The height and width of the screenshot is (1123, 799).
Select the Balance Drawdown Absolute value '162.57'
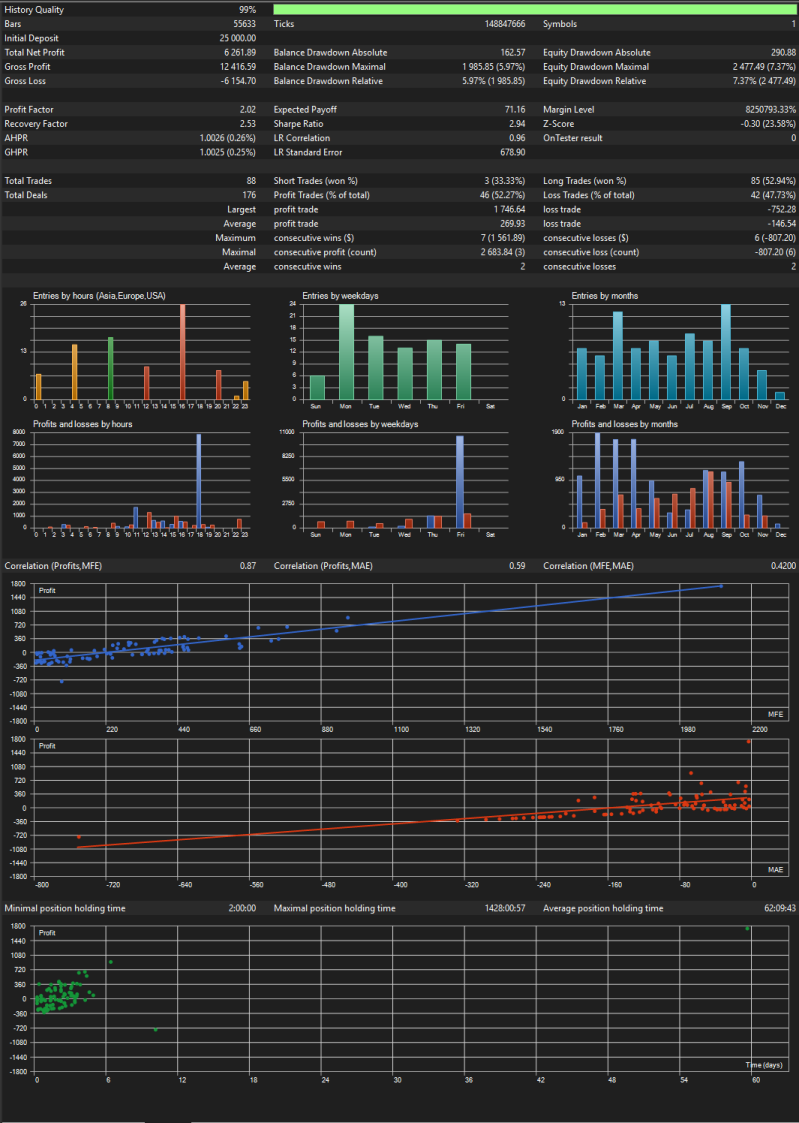pyautogui.click(x=513, y=53)
